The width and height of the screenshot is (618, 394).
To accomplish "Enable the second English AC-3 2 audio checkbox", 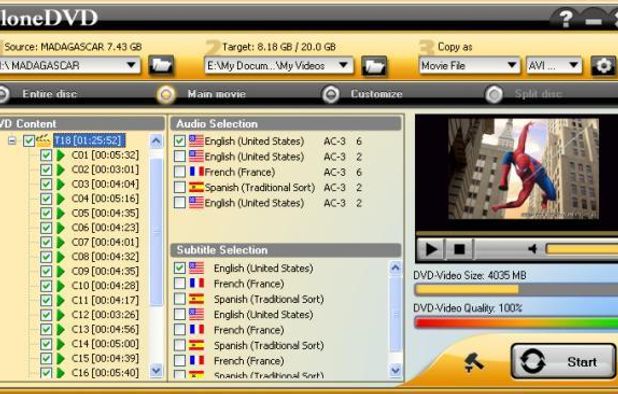I will [180, 156].
